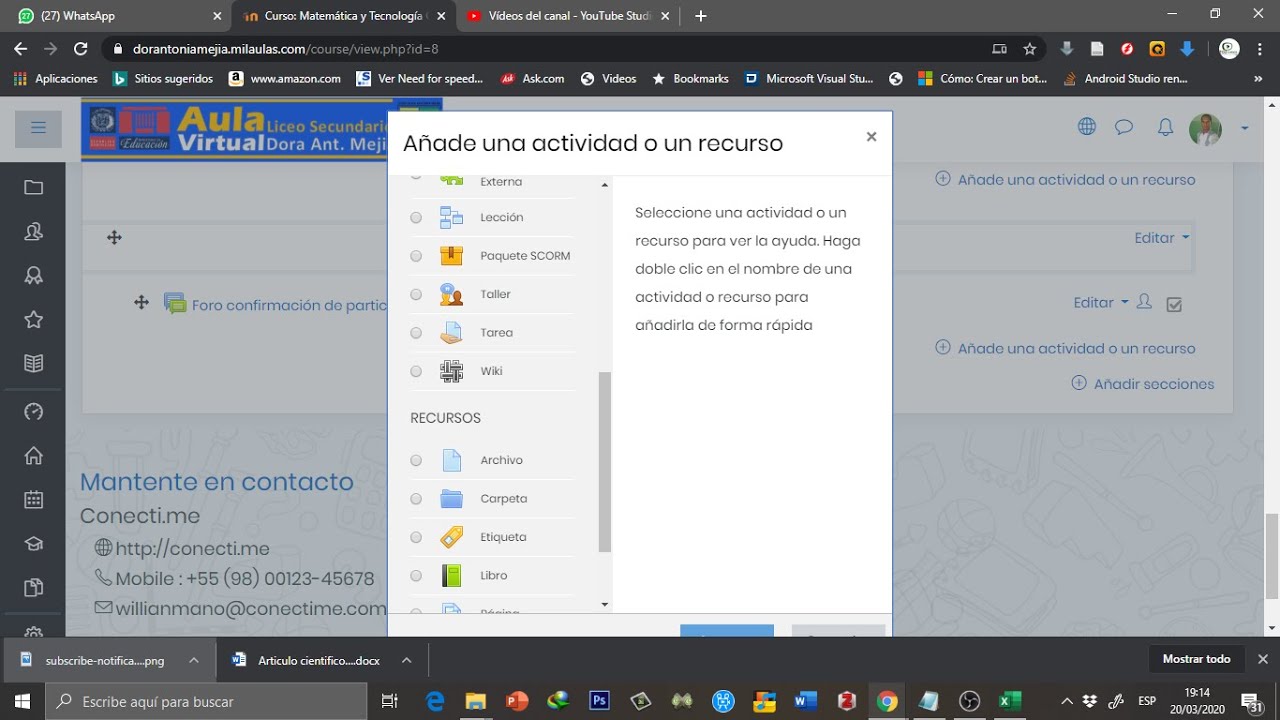This screenshot has height=720, width=1280.
Task: Click the Paquete SCORM package icon
Action: pos(452,255)
